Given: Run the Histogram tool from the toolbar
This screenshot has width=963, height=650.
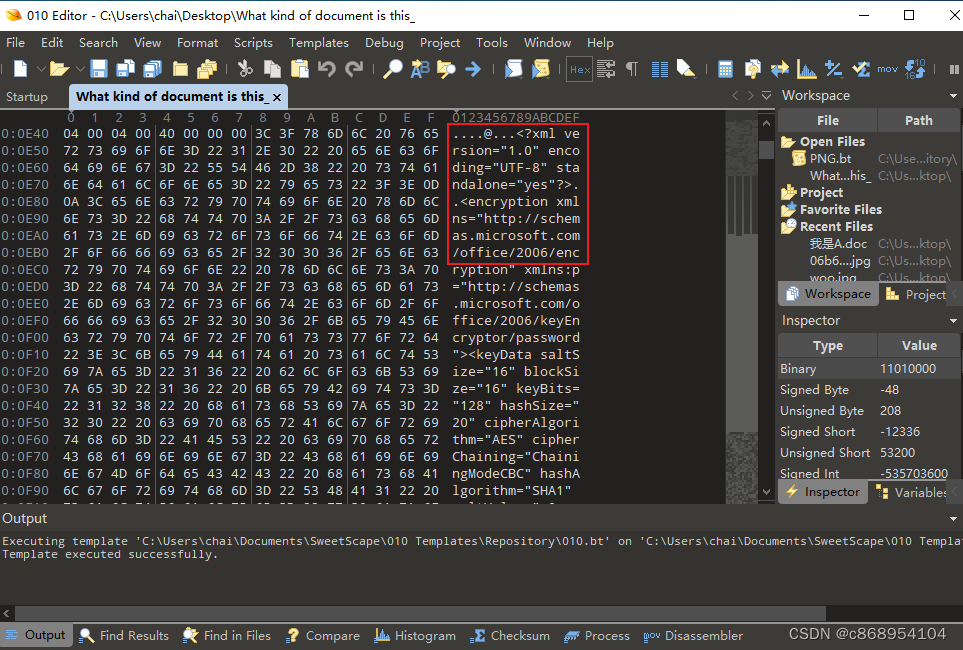Looking at the screenshot, I should point(806,69).
